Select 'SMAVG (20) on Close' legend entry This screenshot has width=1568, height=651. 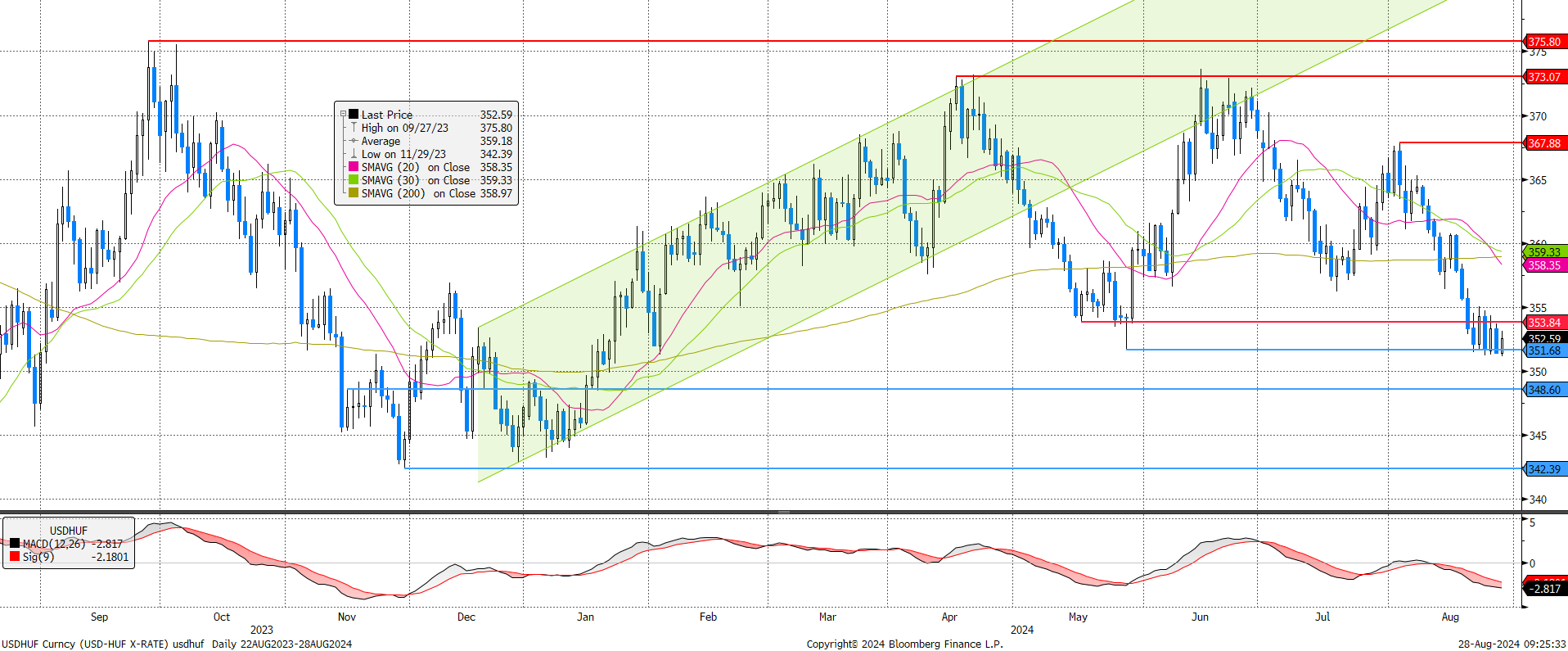click(416, 167)
